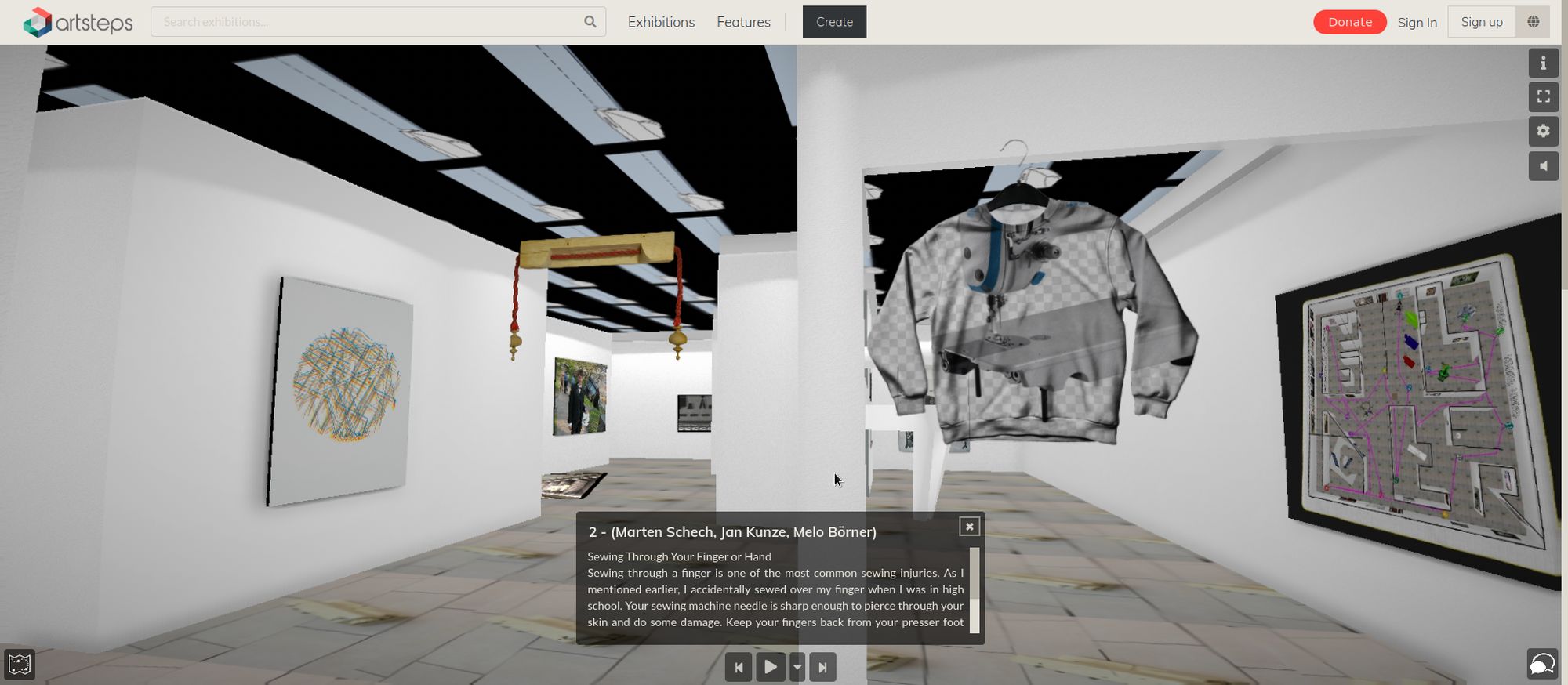Open the settings gear
Screen dimensions: 1568x685
point(1543,131)
